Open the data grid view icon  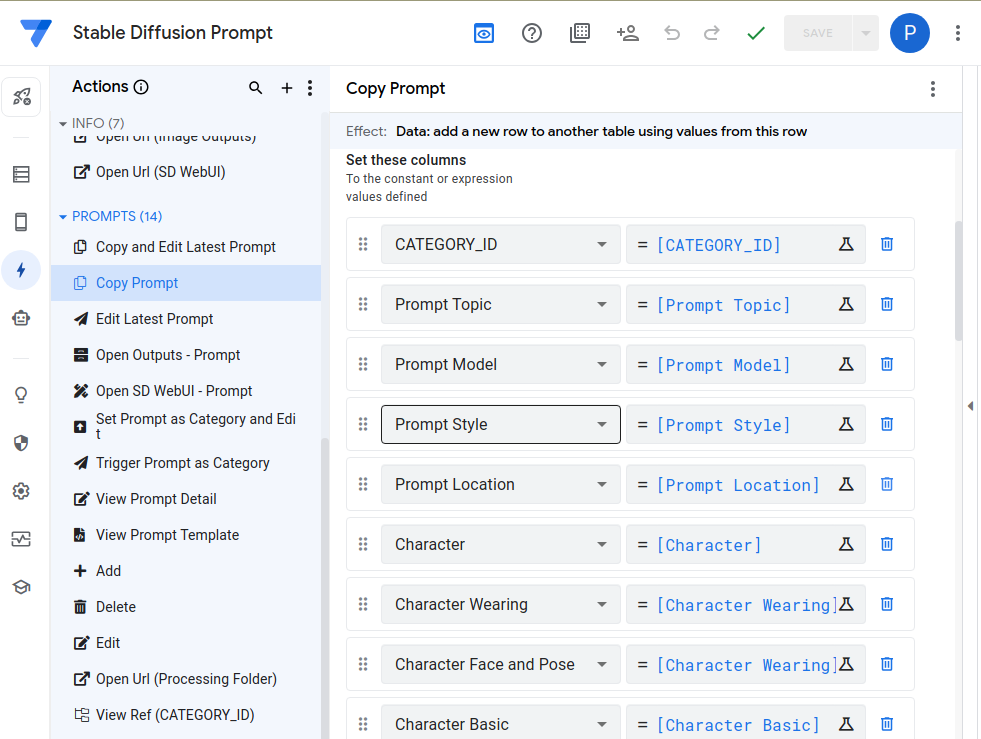coord(580,33)
